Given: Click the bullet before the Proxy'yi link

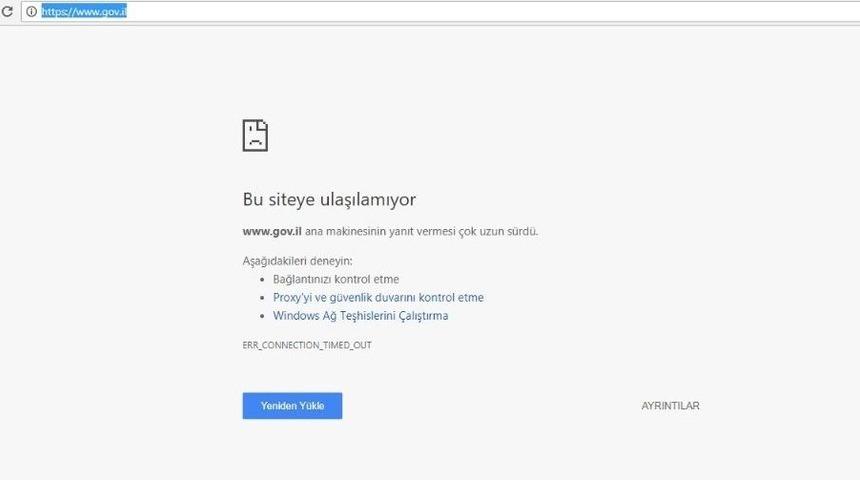Looking at the screenshot, I should pyautogui.click(x=262, y=298).
